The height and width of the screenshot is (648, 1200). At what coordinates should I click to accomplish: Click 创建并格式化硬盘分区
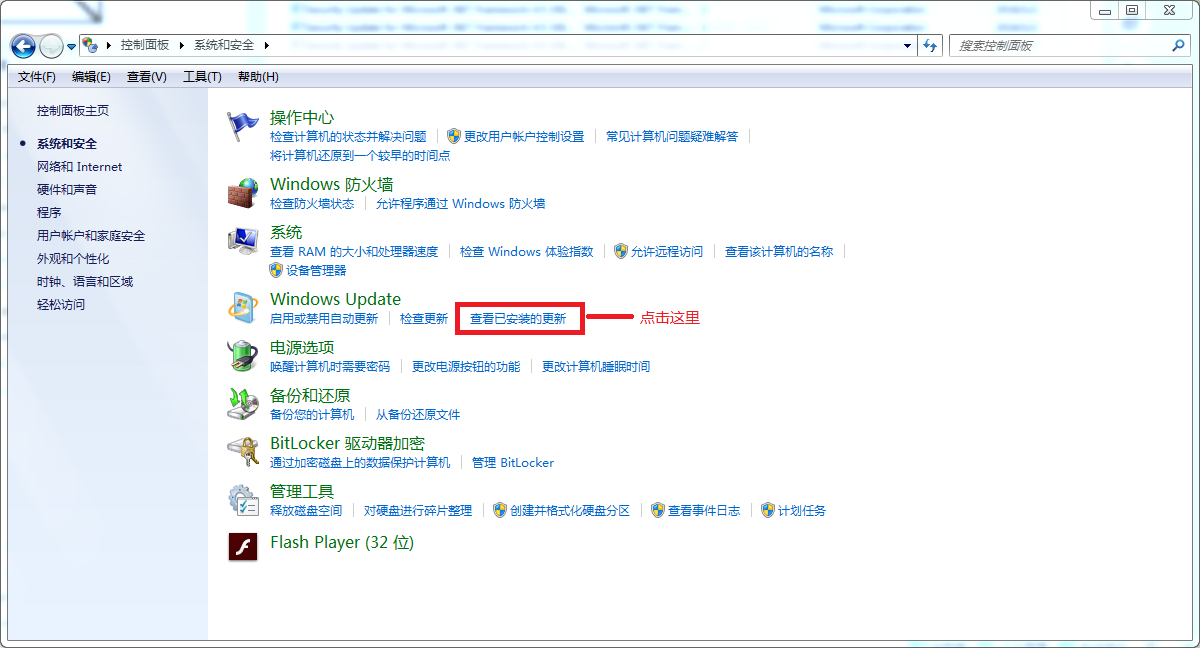click(570, 511)
